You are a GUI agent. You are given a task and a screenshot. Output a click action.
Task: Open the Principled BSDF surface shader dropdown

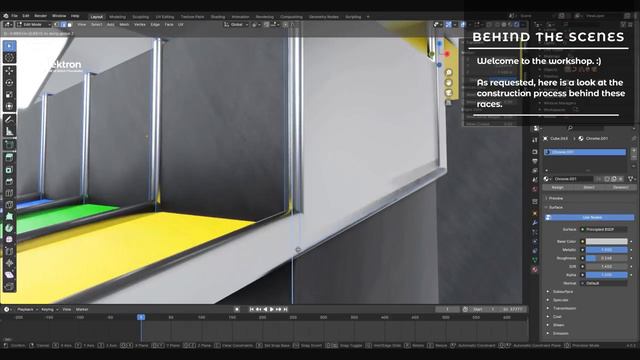coord(604,229)
